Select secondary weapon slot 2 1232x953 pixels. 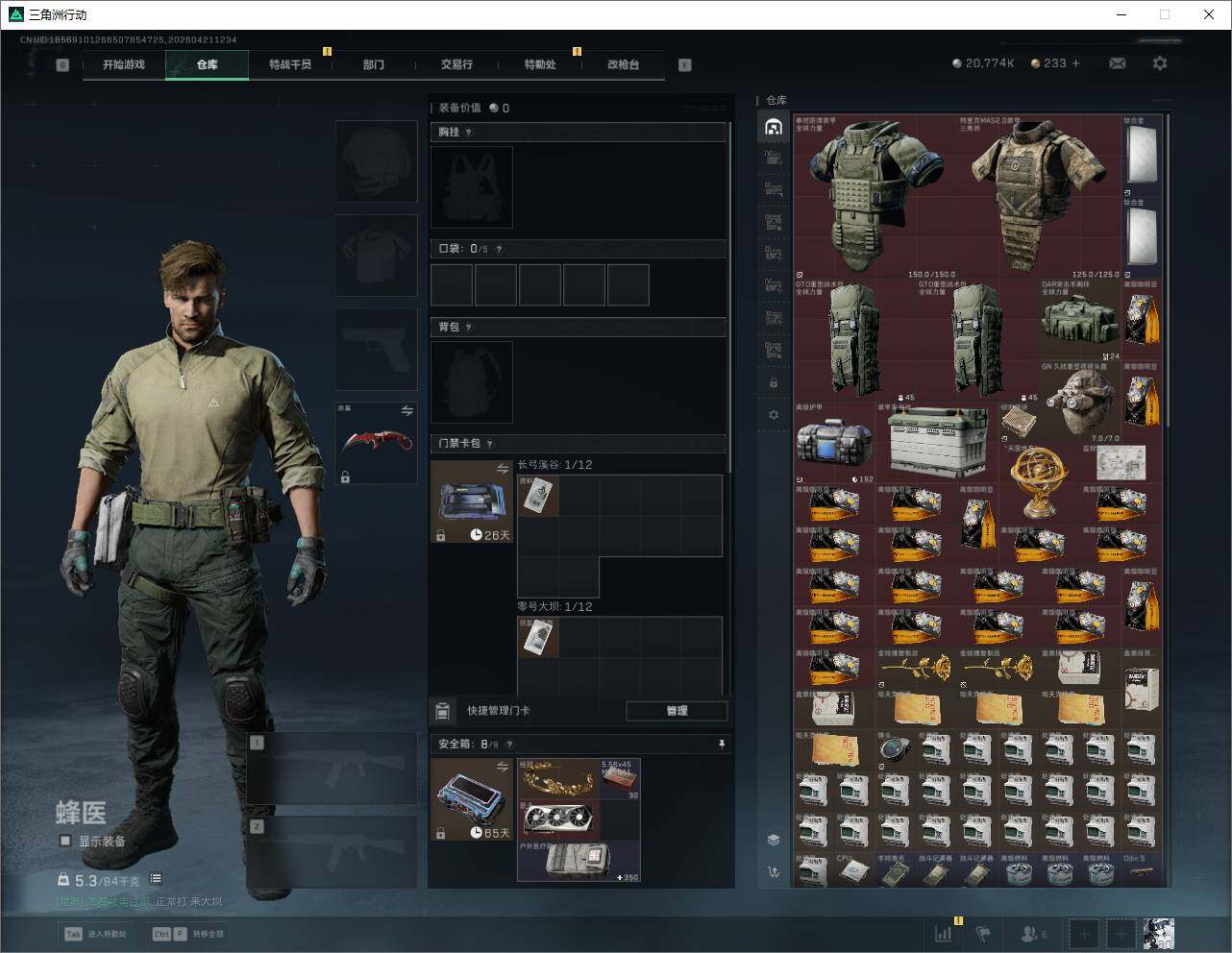tap(332, 852)
